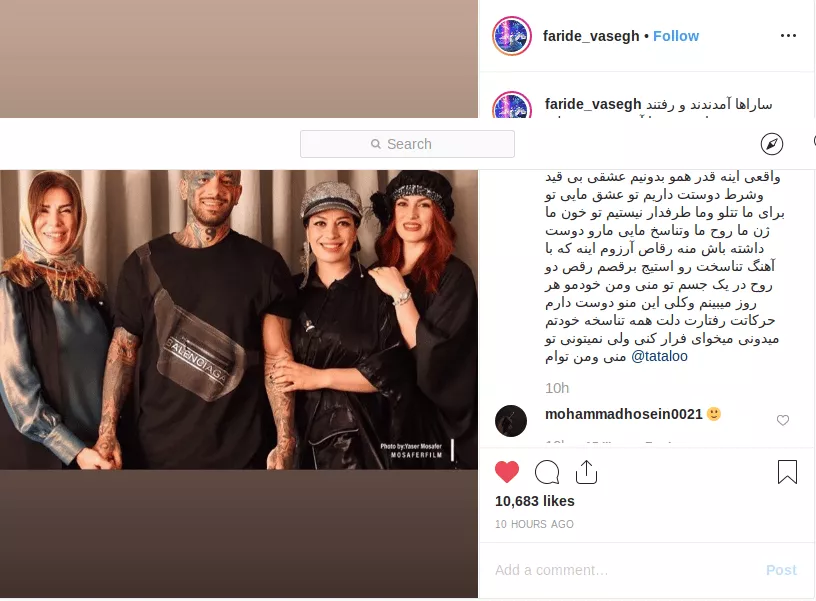View the 10,683 likes list
Image resolution: width=816 pixels, height=601 pixels.
[x=534, y=501]
